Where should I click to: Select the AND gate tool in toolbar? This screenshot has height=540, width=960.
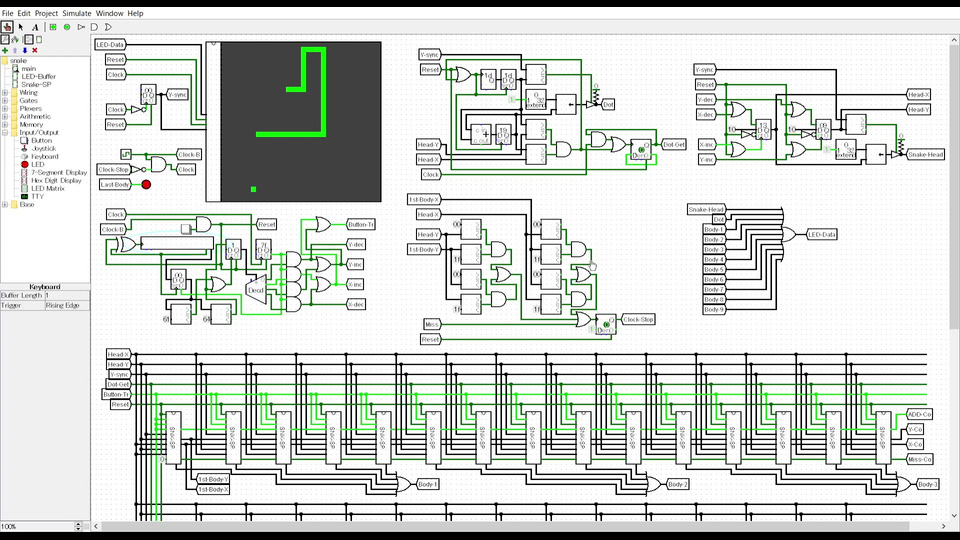tap(94, 27)
